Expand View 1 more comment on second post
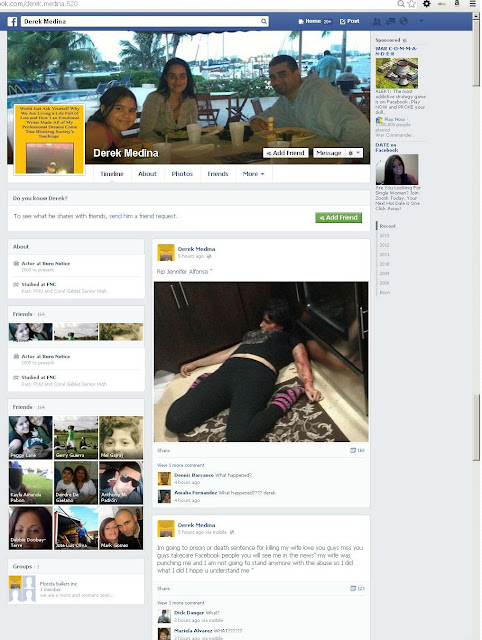The image size is (482, 640). click(180, 602)
